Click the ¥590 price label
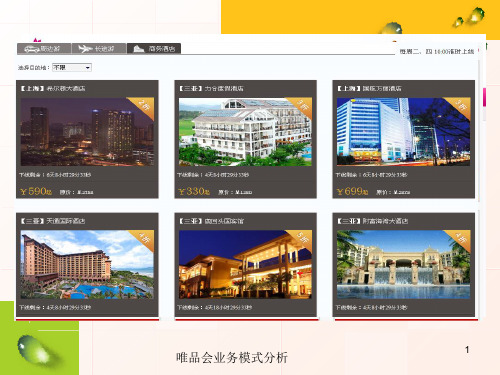The height and width of the screenshot is (375, 500). 36,191
